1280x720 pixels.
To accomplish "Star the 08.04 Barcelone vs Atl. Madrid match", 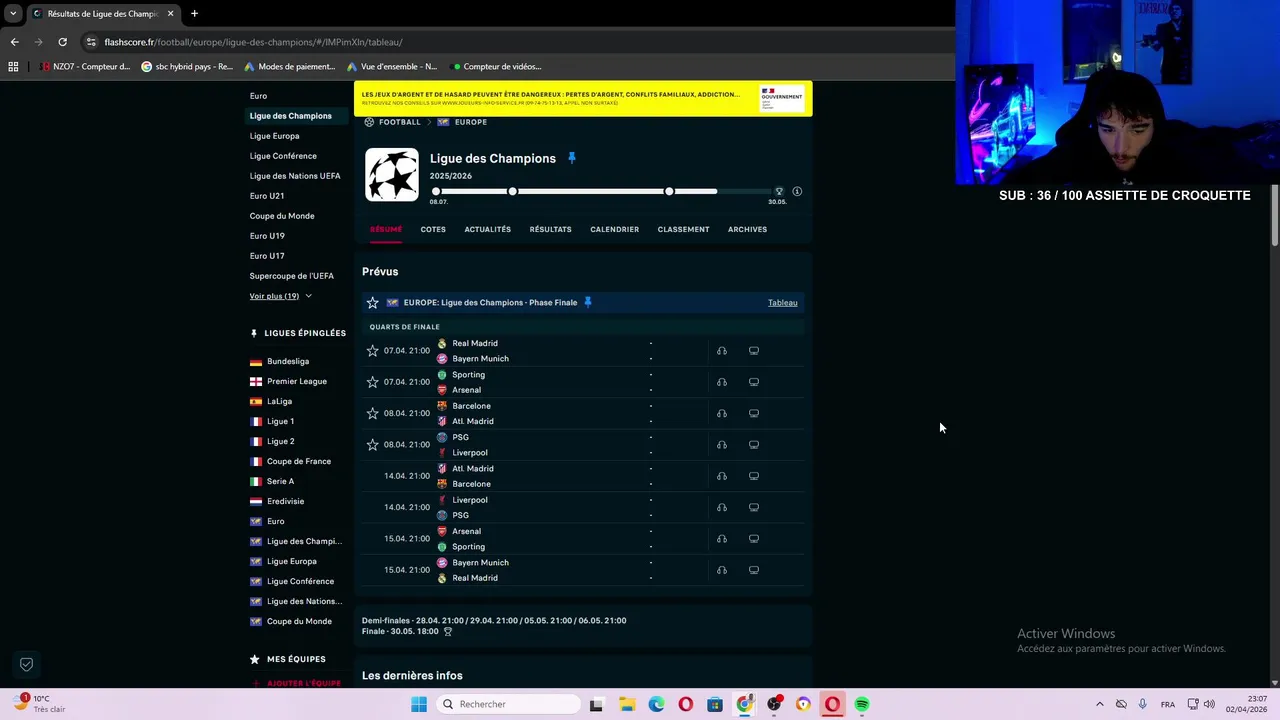I will click(x=373, y=413).
